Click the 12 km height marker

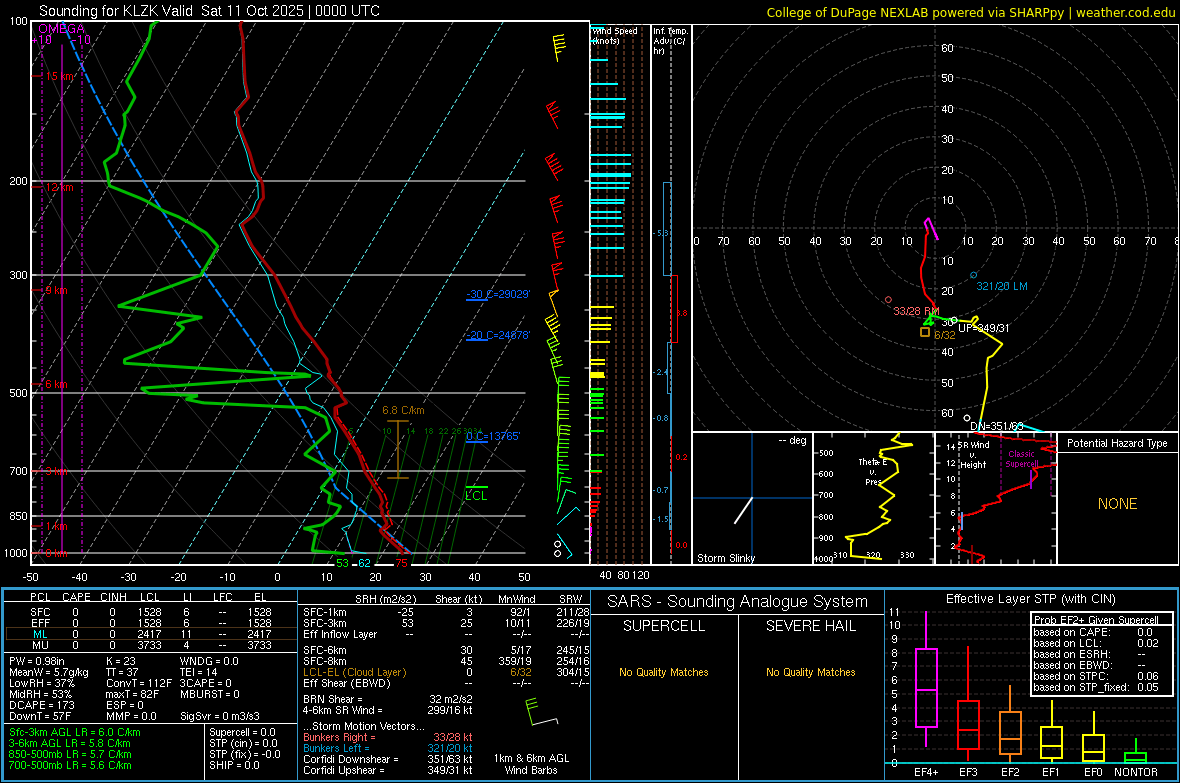click(x=59, y=187)
